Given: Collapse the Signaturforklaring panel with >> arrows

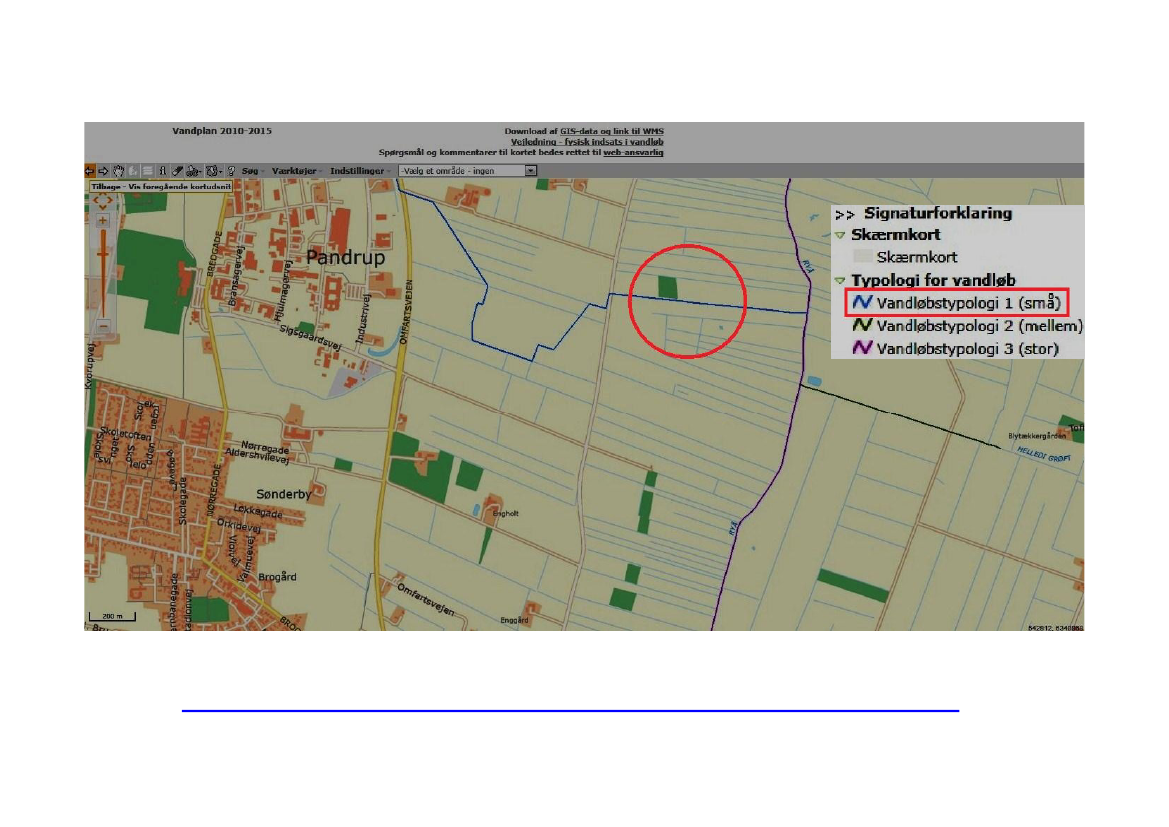Looking at the screenshot, I should coord(845,215).
